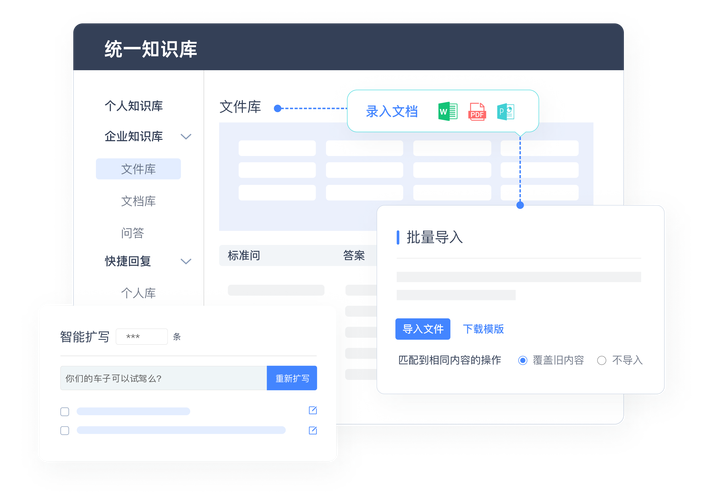
Task: Click the 导入文件 button
Action: coord(423,329)
